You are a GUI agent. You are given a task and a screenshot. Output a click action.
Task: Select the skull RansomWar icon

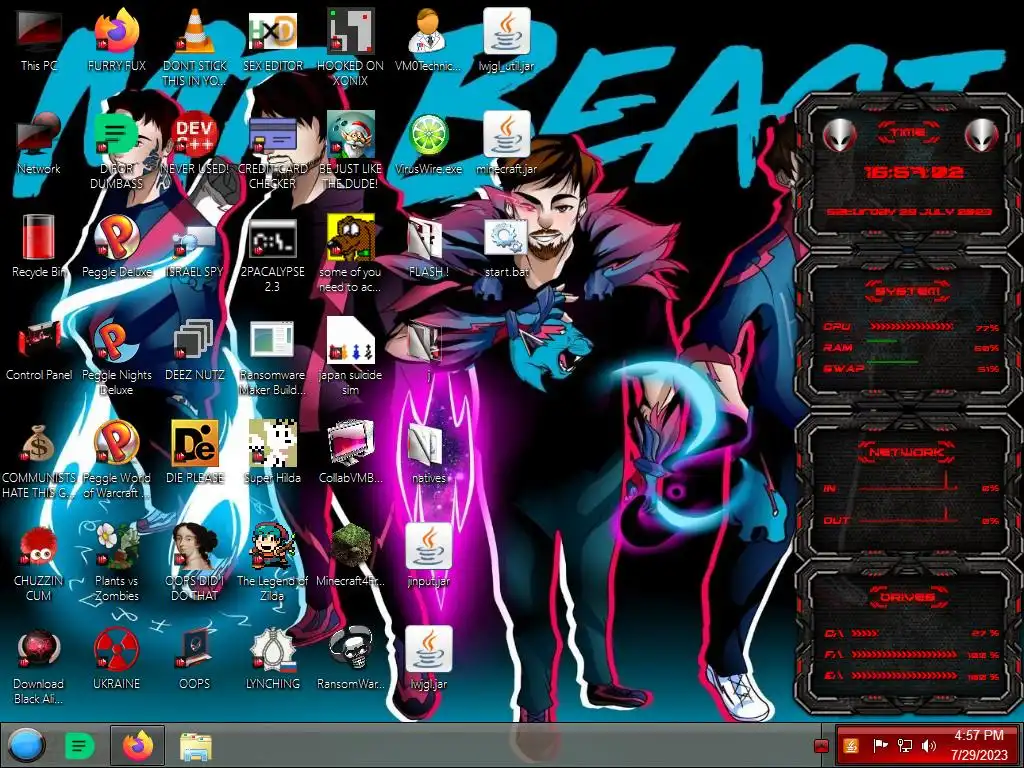pos(351,658)
